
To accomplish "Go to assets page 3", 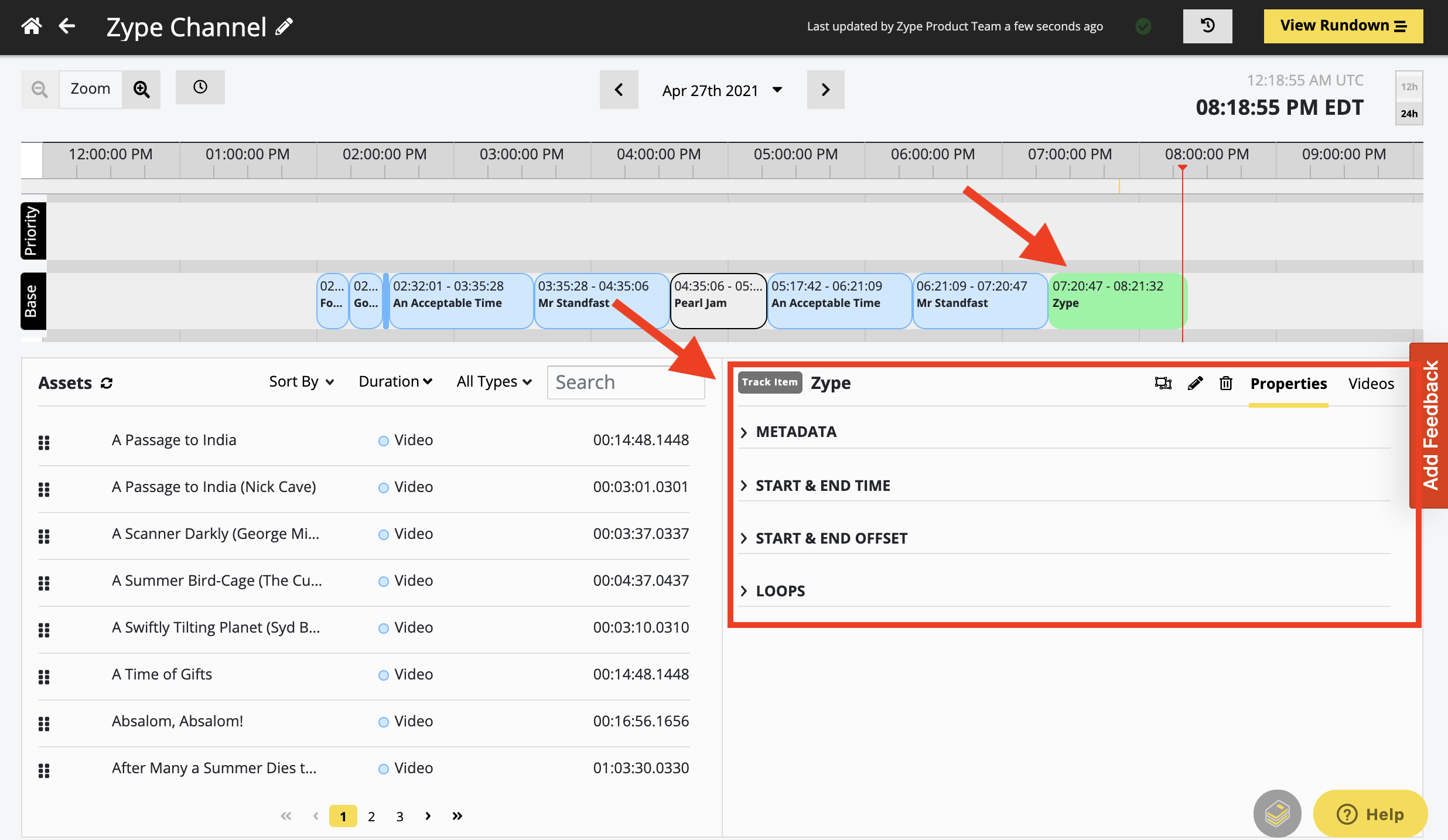I will coord(399,816).
